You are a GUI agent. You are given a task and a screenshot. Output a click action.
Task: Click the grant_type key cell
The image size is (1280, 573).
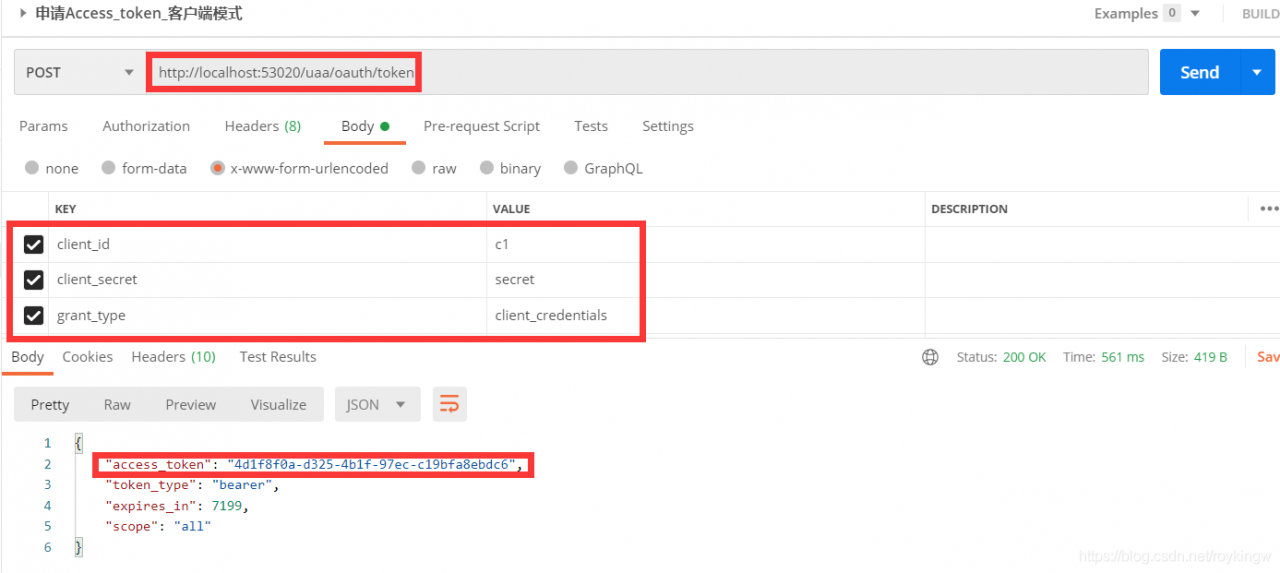click(267, 315)
